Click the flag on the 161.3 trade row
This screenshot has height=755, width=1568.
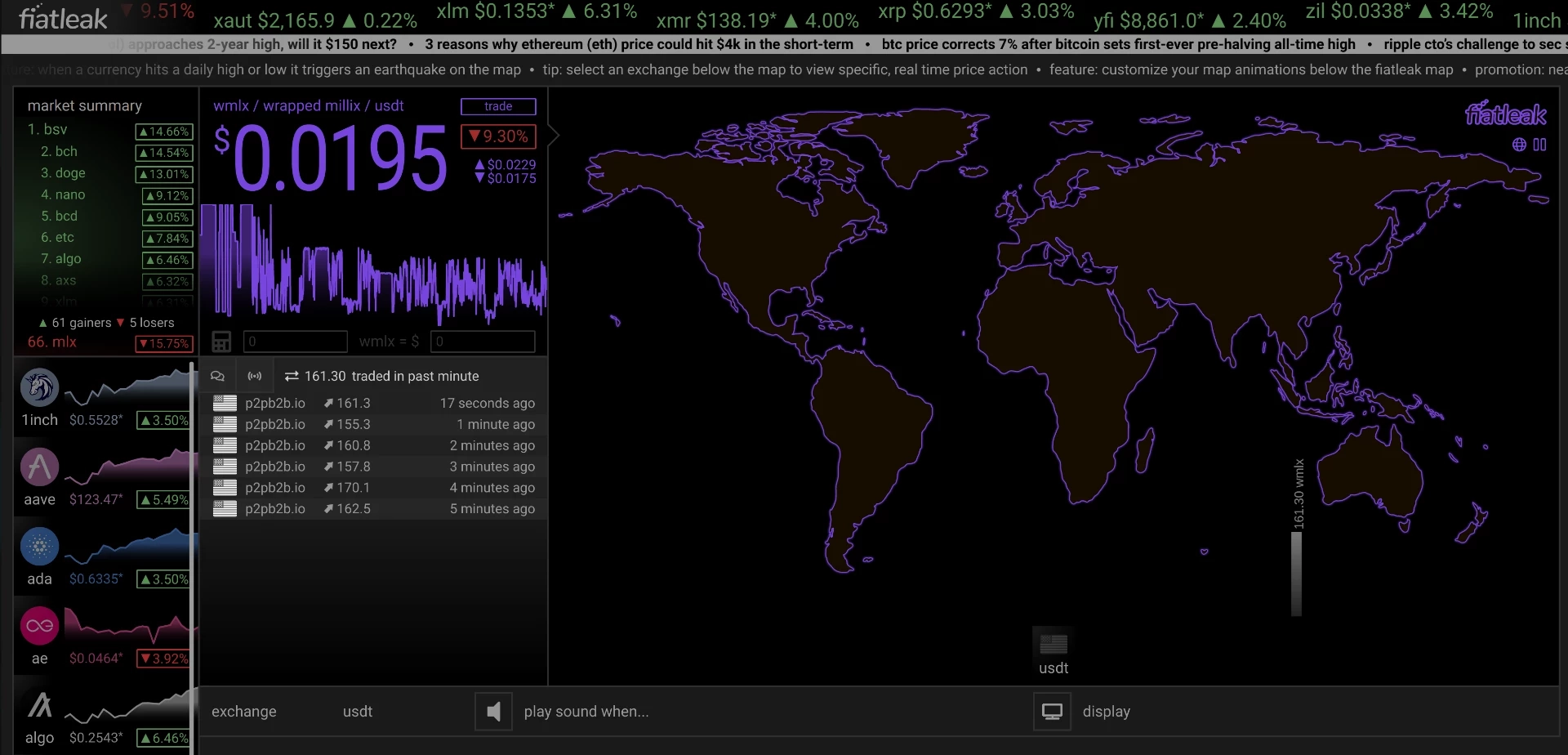225,403
